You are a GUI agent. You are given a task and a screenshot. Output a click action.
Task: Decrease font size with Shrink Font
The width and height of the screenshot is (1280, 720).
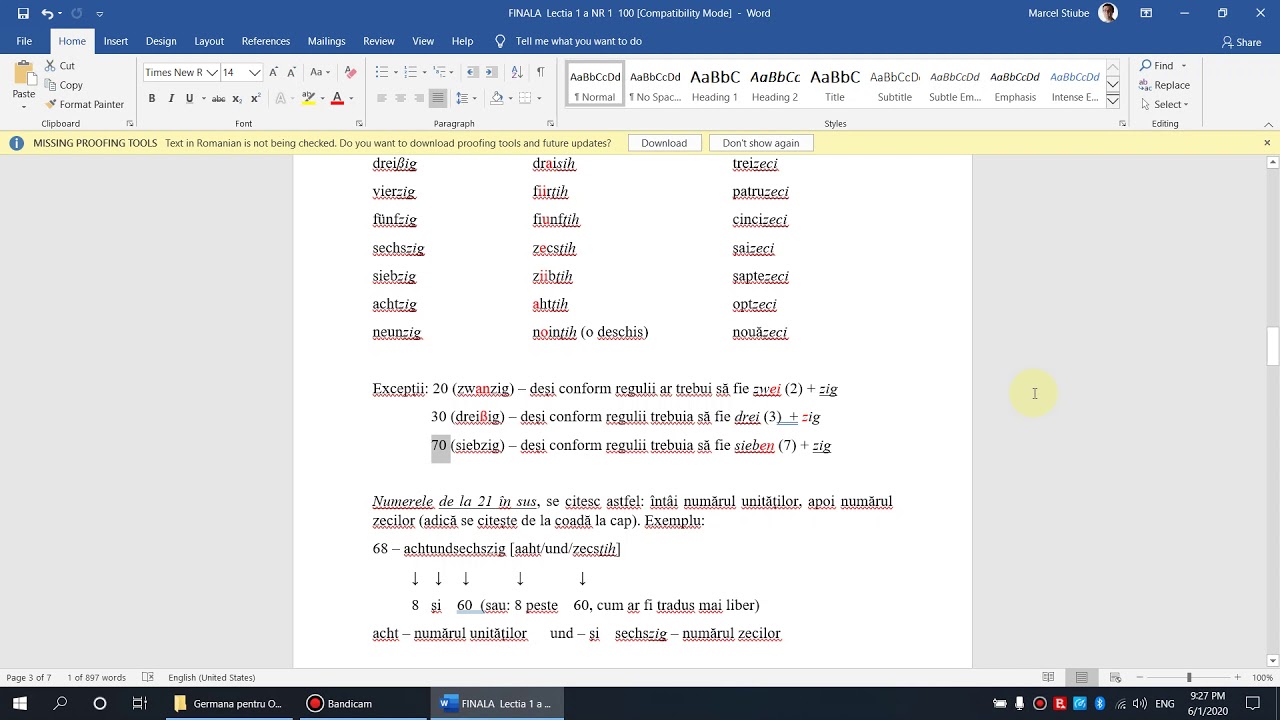pos(291,72)
